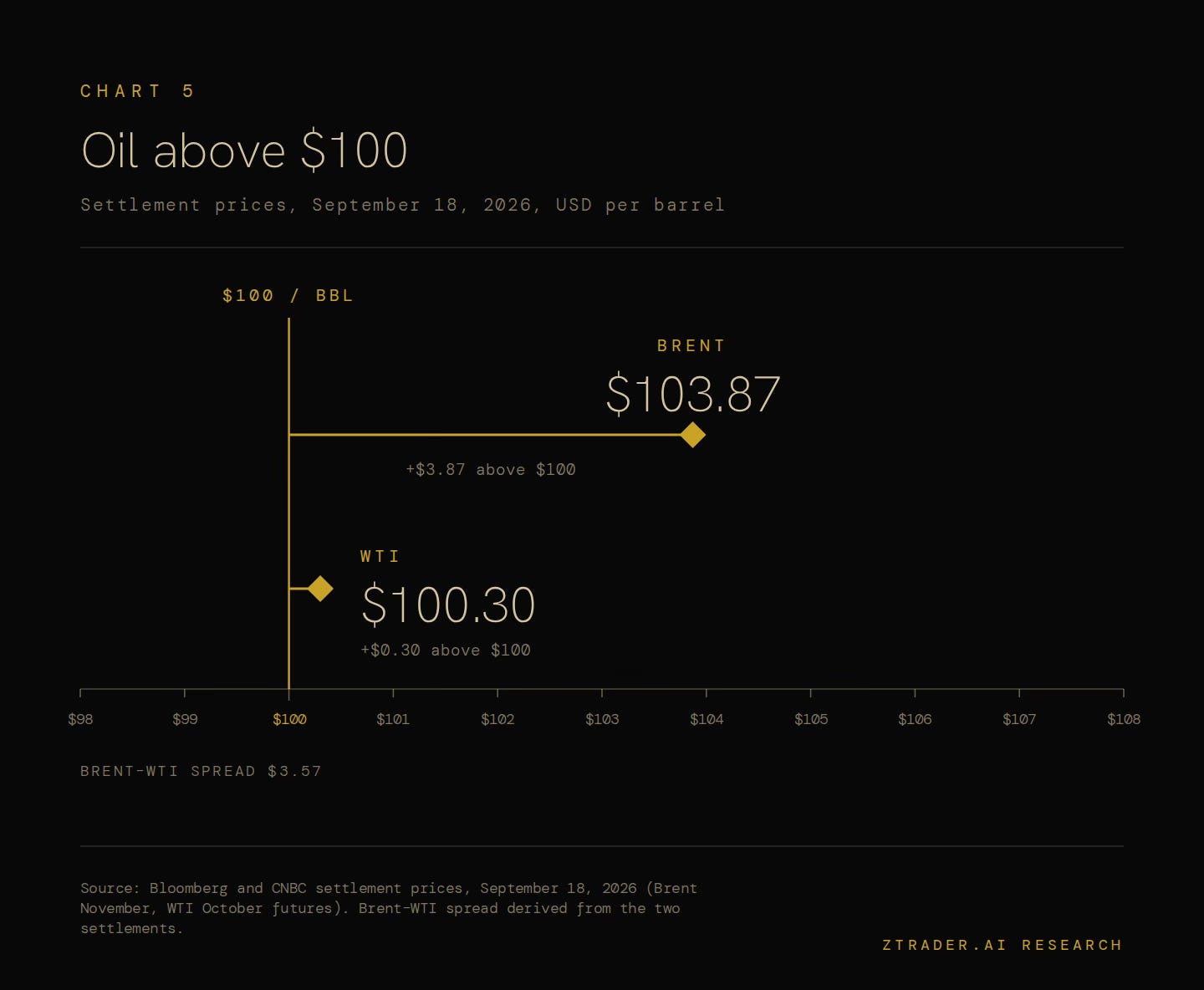1204x990 pixels.
Task: Click the 'Oil above $100' title
Action: click(x=244, y=151)
